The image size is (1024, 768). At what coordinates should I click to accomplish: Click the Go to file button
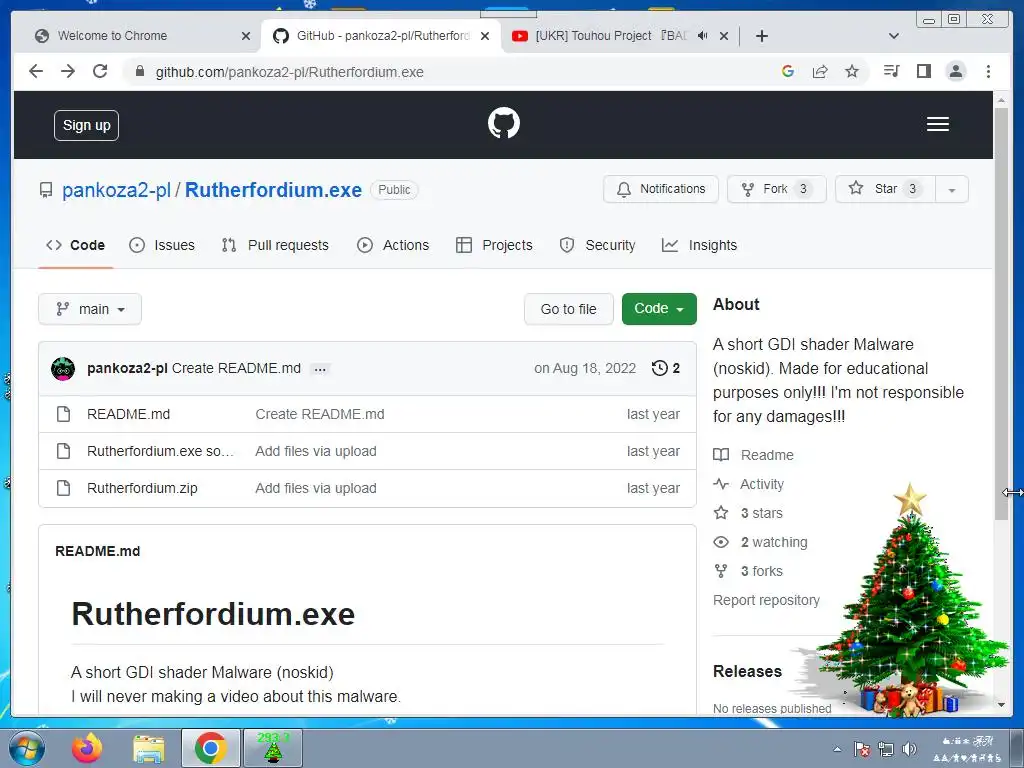(x=568, y=309)
